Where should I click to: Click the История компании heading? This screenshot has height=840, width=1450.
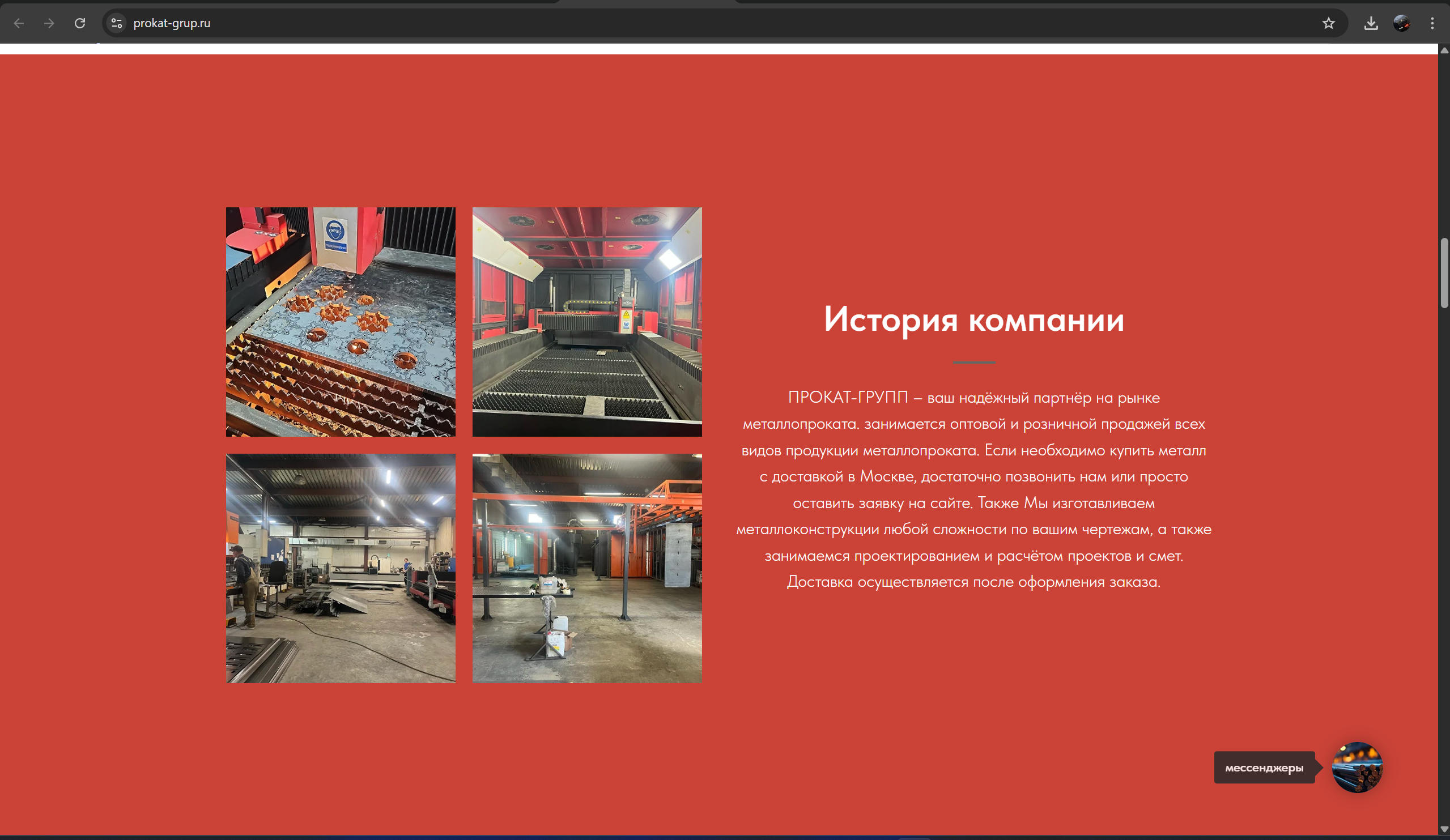973,320
